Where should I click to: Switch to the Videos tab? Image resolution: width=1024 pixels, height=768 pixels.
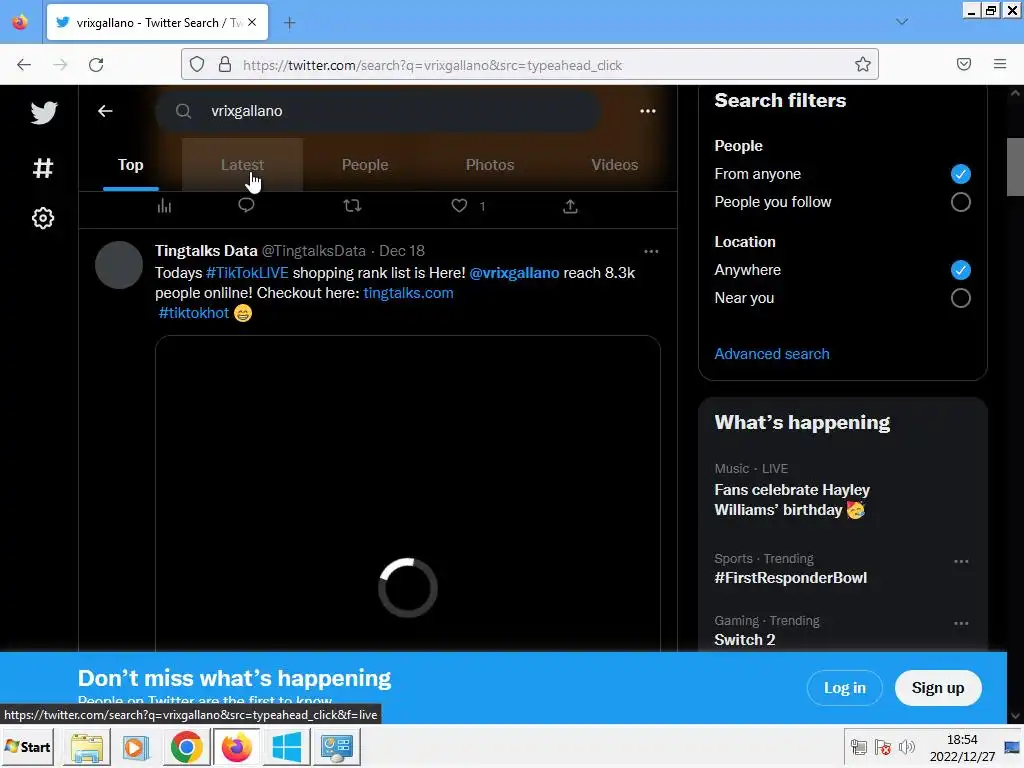pos(615,165)
